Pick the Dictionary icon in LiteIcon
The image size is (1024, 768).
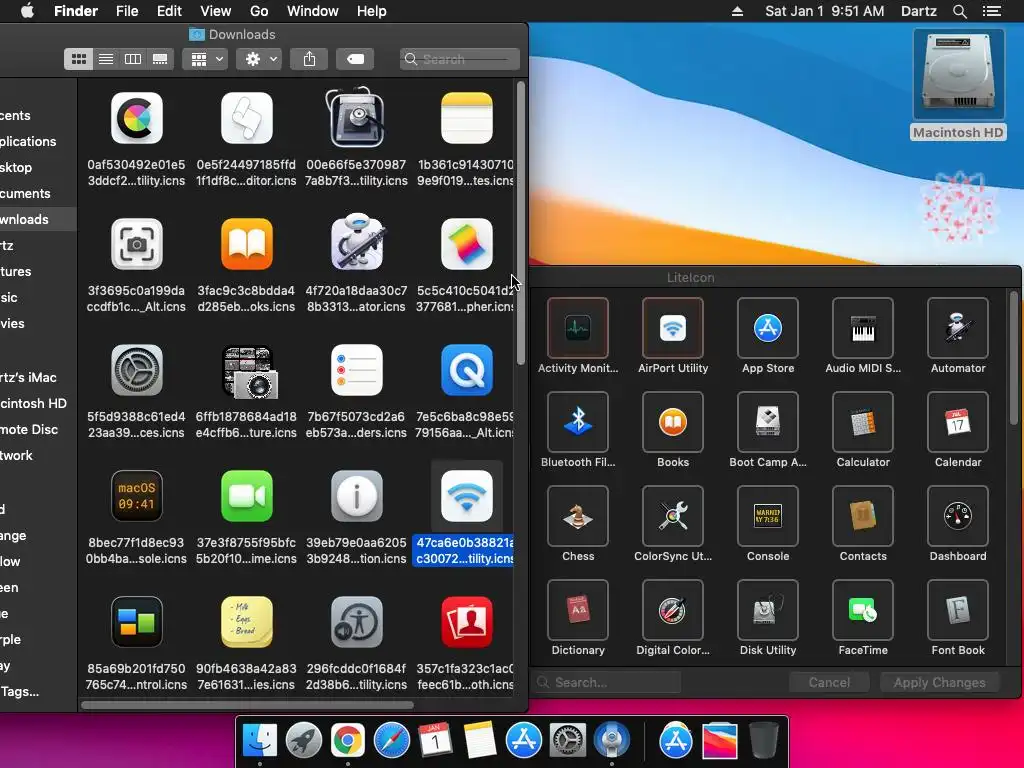pos(578,610)
